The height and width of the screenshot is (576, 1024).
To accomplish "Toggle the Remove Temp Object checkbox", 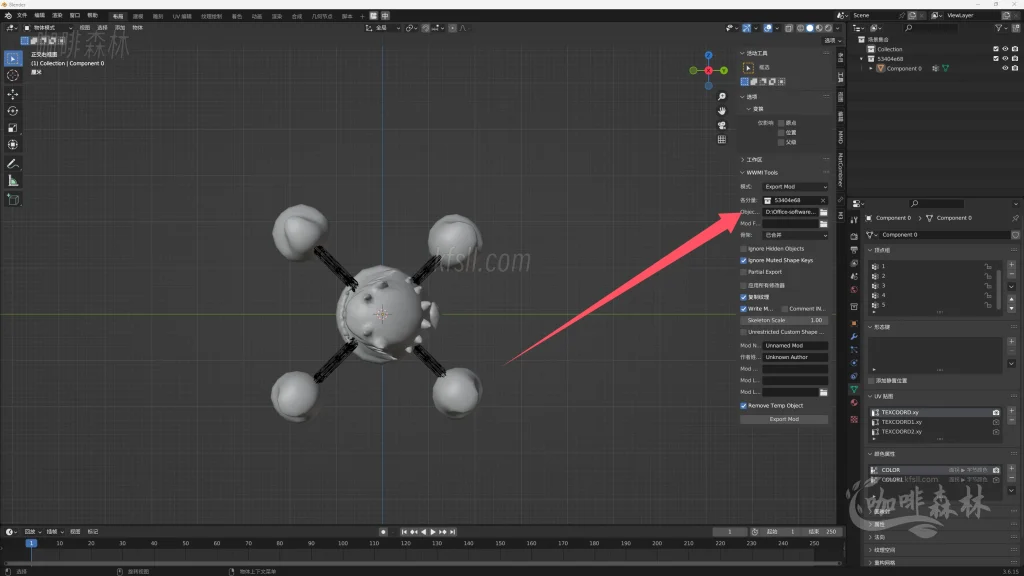I will point(743,406).
